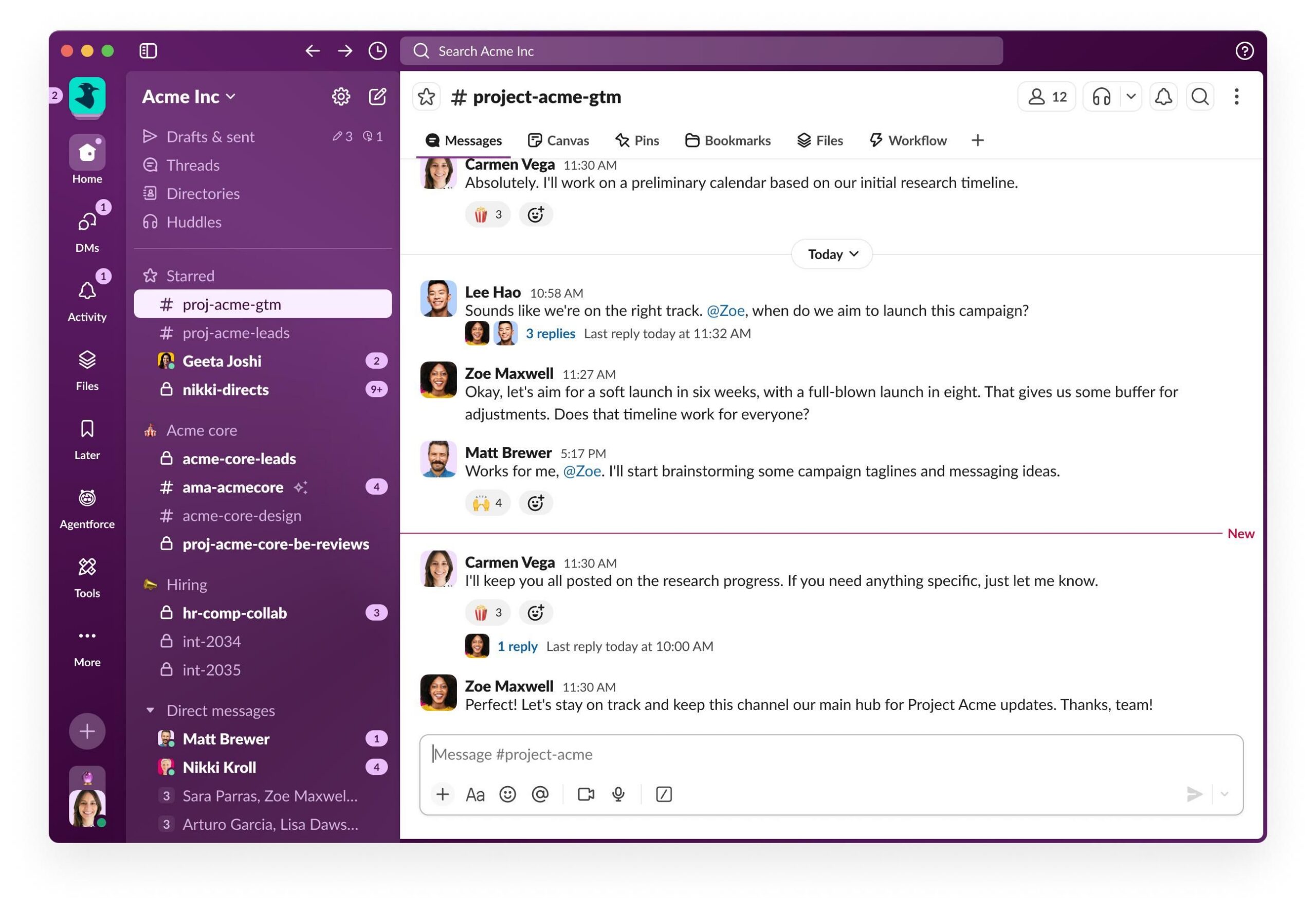The width and height of the screenshot is (1316, 910).
Task: Click the @Zoe mention in Lee Hao's message
Action: (725, 310)
